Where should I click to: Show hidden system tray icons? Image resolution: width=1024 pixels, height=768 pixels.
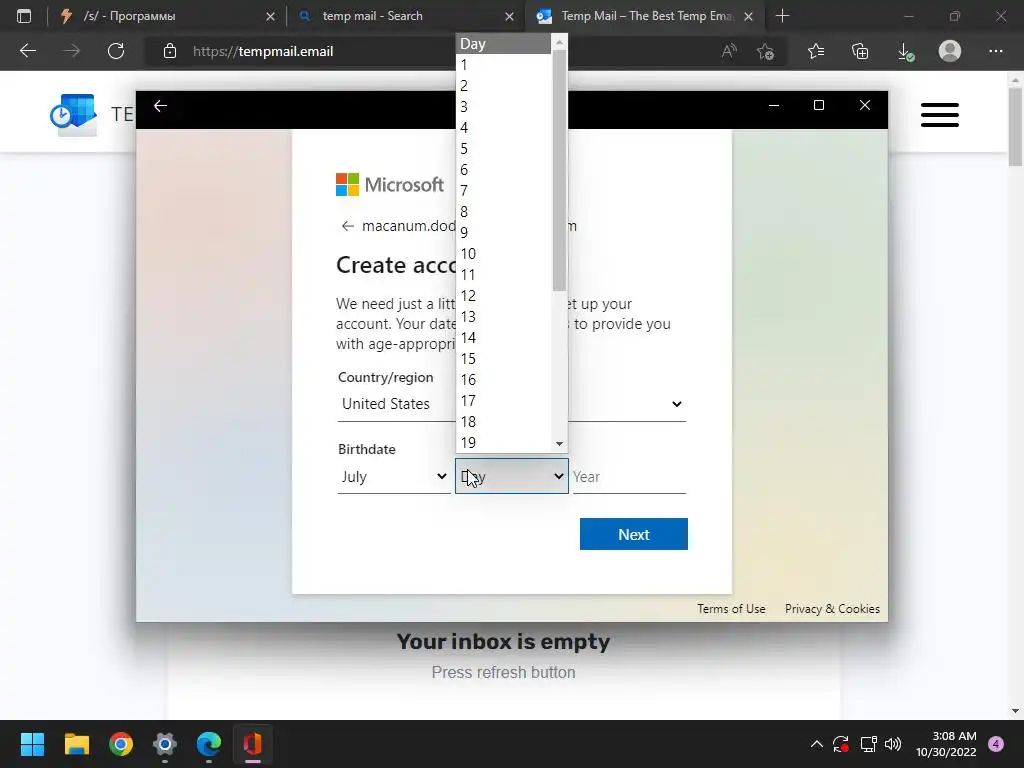(816, 744)
